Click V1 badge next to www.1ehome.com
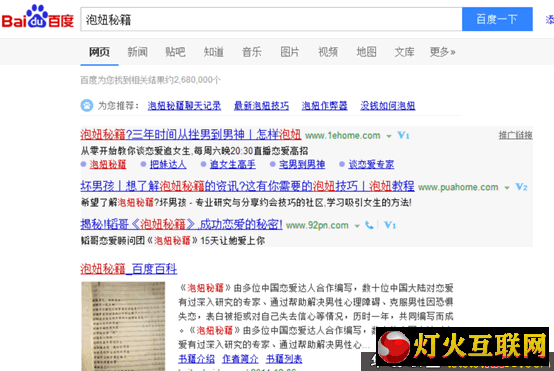This screenshot has height=371, width=554. (403, 135)
